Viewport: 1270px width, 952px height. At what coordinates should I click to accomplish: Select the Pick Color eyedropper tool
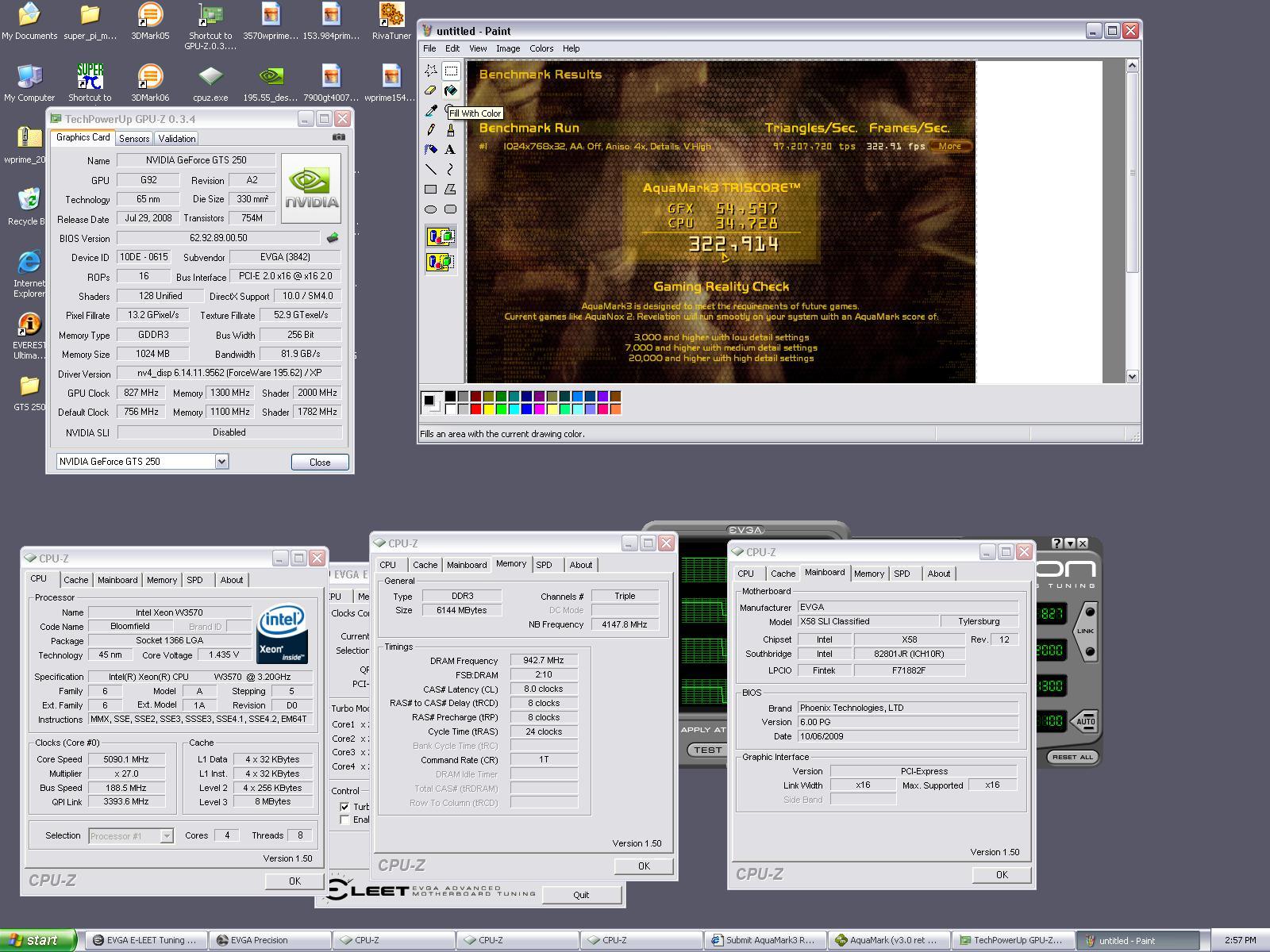[x=431, y=110]
